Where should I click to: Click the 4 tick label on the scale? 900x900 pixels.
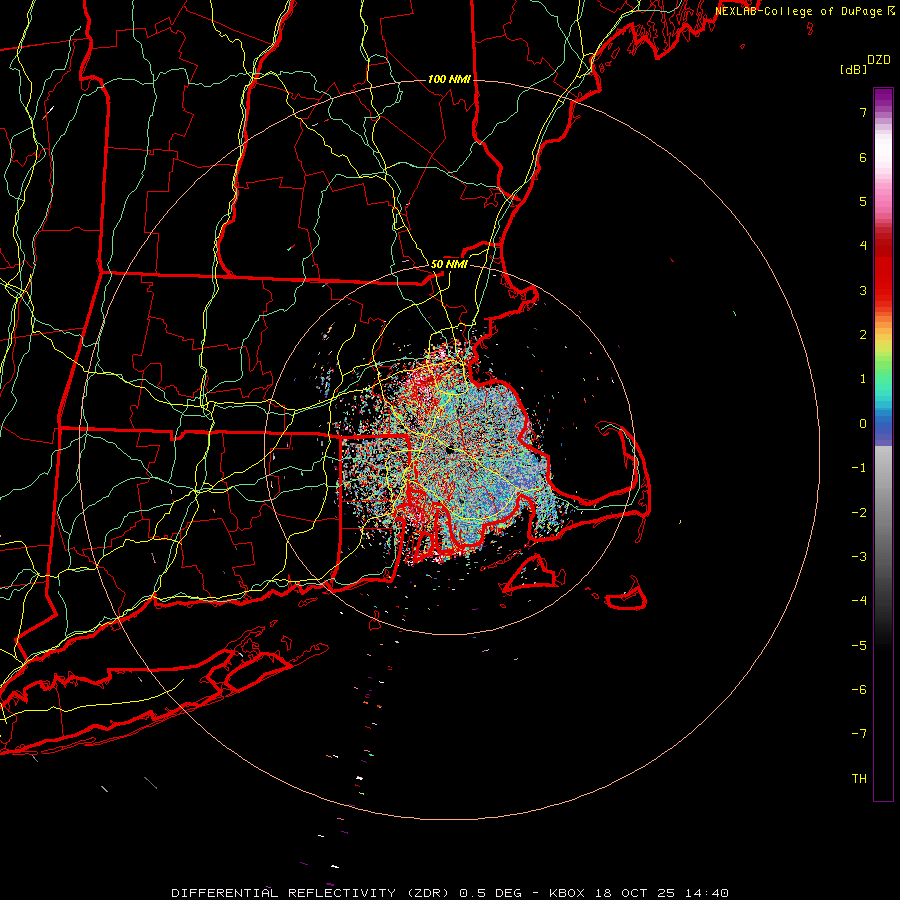coord(863,246)
